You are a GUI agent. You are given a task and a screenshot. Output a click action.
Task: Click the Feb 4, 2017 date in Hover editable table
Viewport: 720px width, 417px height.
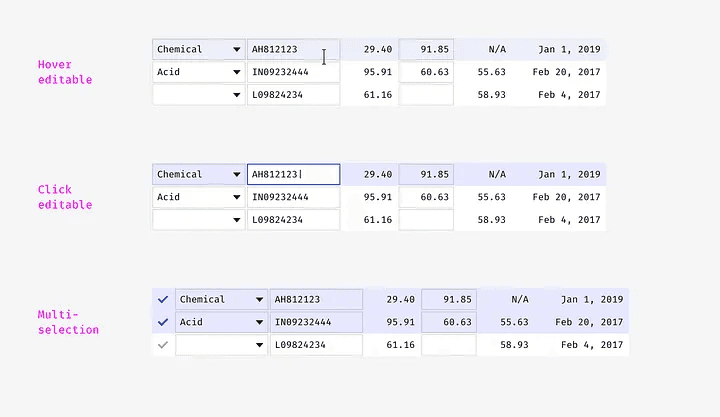point(569,95)
